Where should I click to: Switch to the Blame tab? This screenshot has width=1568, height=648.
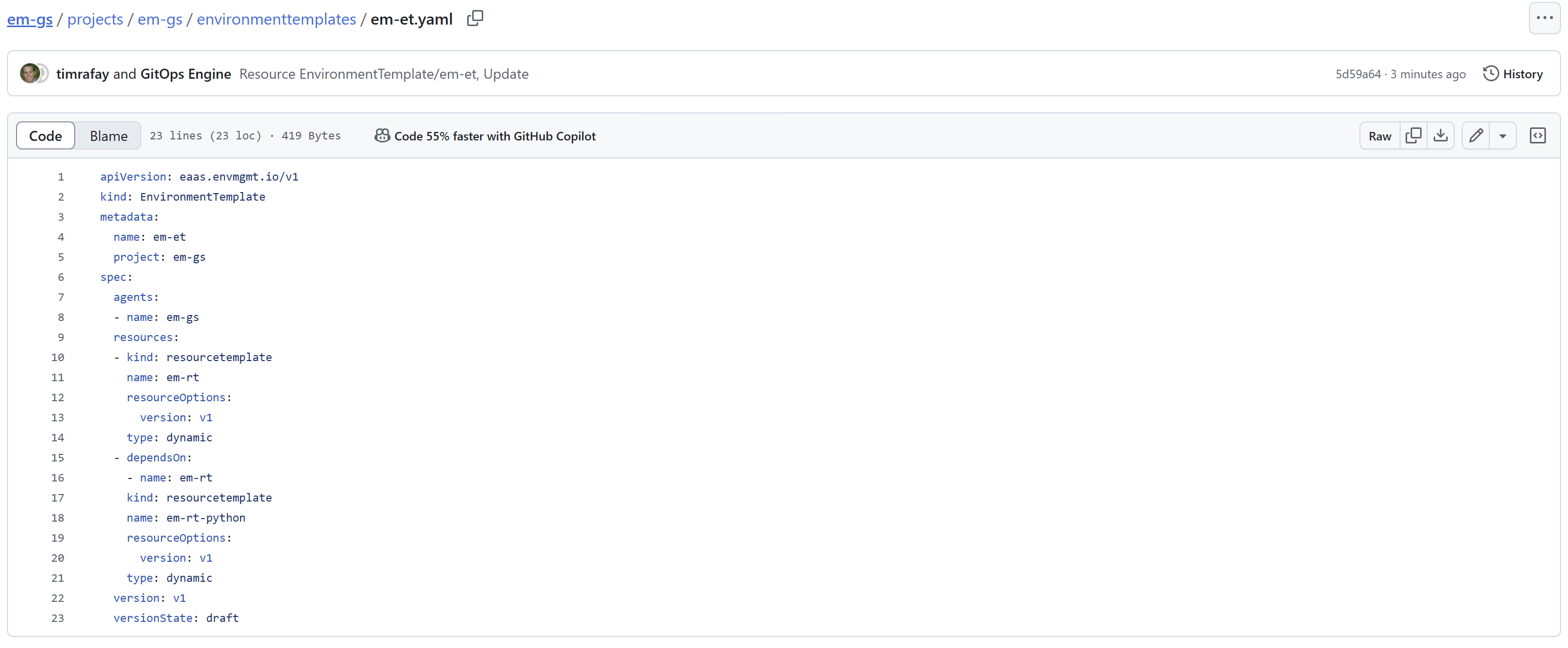tap(107, 135)
